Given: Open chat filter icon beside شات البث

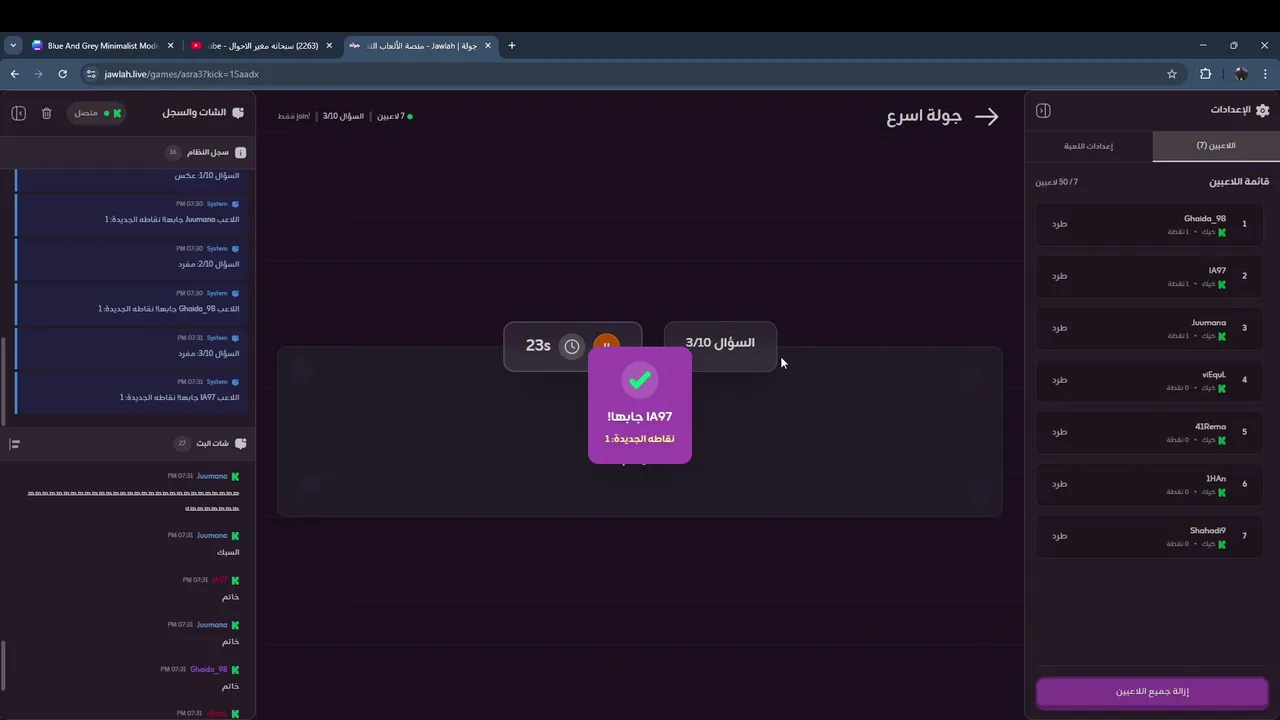Looking at the screenshot, I should (14, 443).
